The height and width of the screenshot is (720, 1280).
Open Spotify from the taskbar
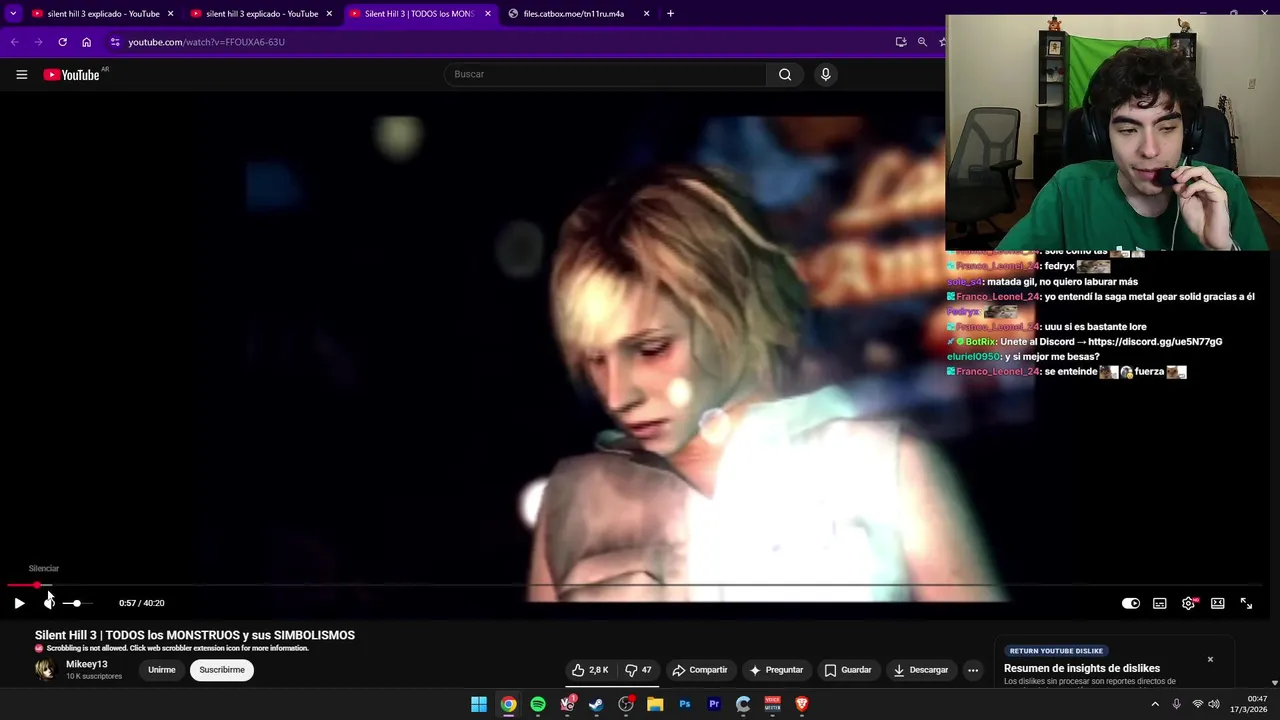coord(538,704)
